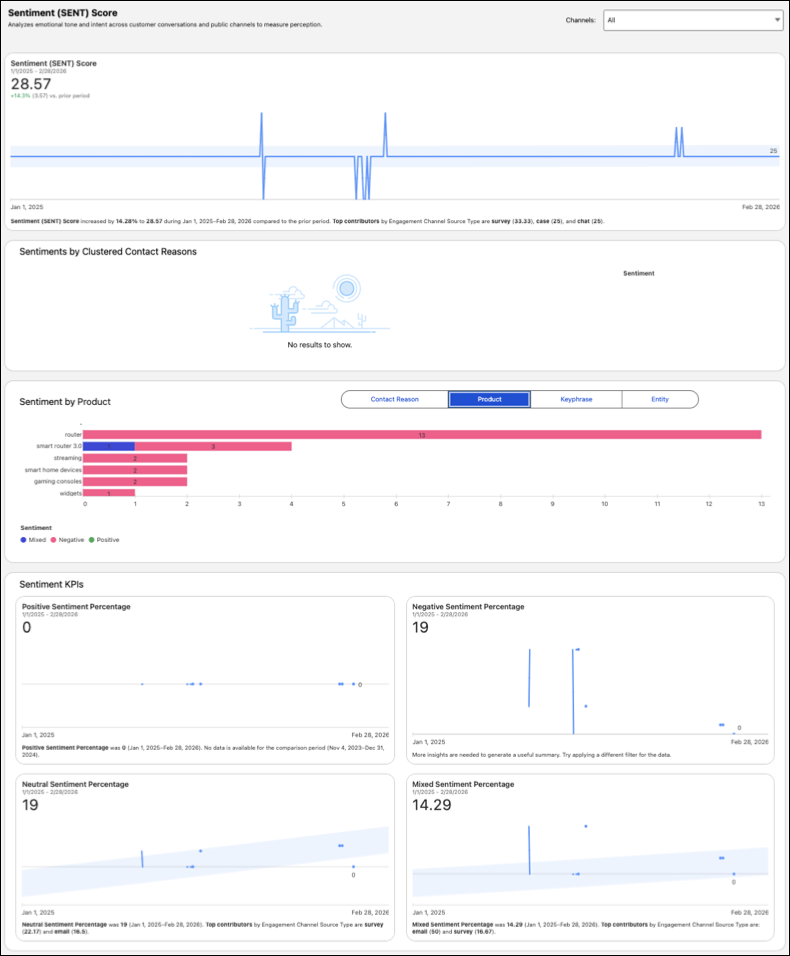Viewport: 790px width, 956px height.
Task: Click the Sentiments by Clustered Contact Reasons heading
Action: (x=108, y=252)
